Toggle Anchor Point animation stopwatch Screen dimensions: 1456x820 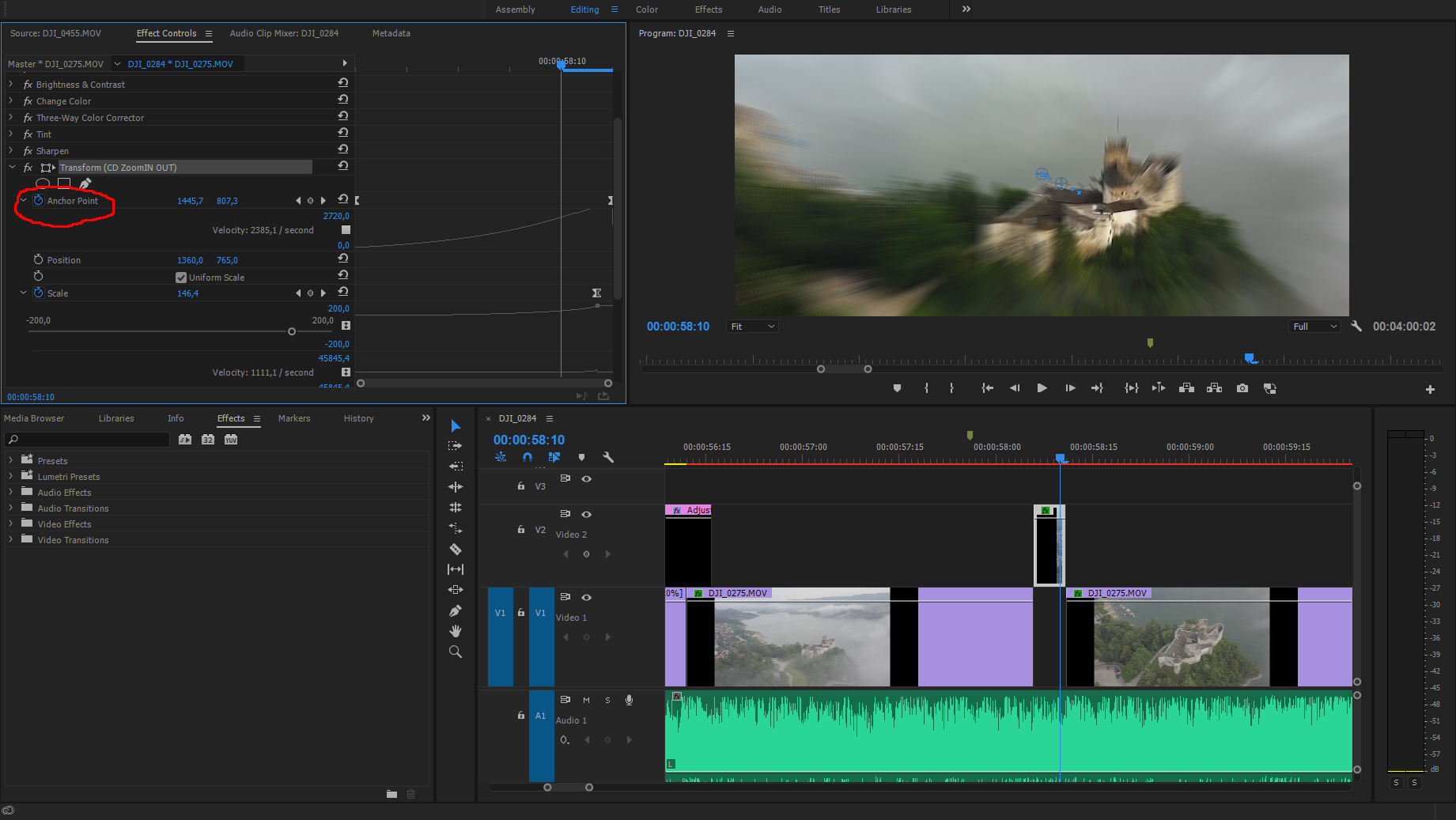click(x=38, y=200)
